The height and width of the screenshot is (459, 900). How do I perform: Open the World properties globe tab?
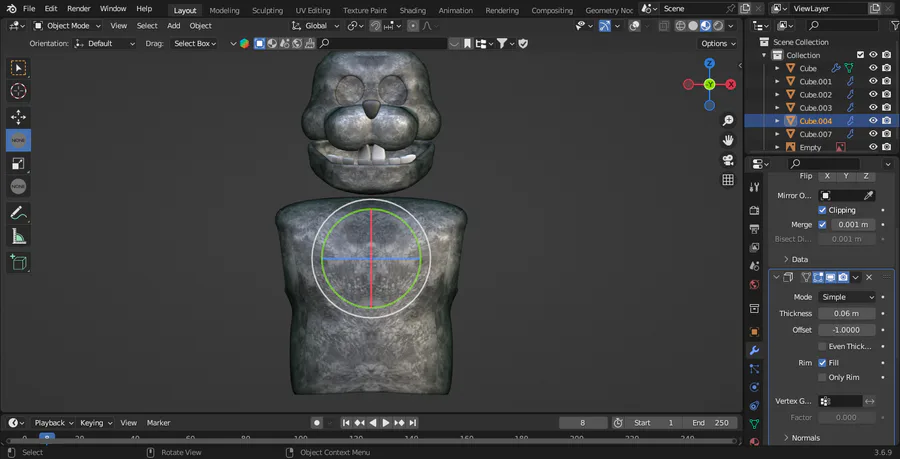[x=754, y=285]
